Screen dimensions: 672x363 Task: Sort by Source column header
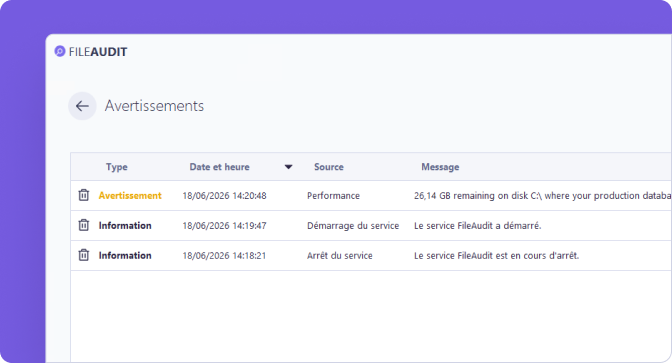coord(329,167)
